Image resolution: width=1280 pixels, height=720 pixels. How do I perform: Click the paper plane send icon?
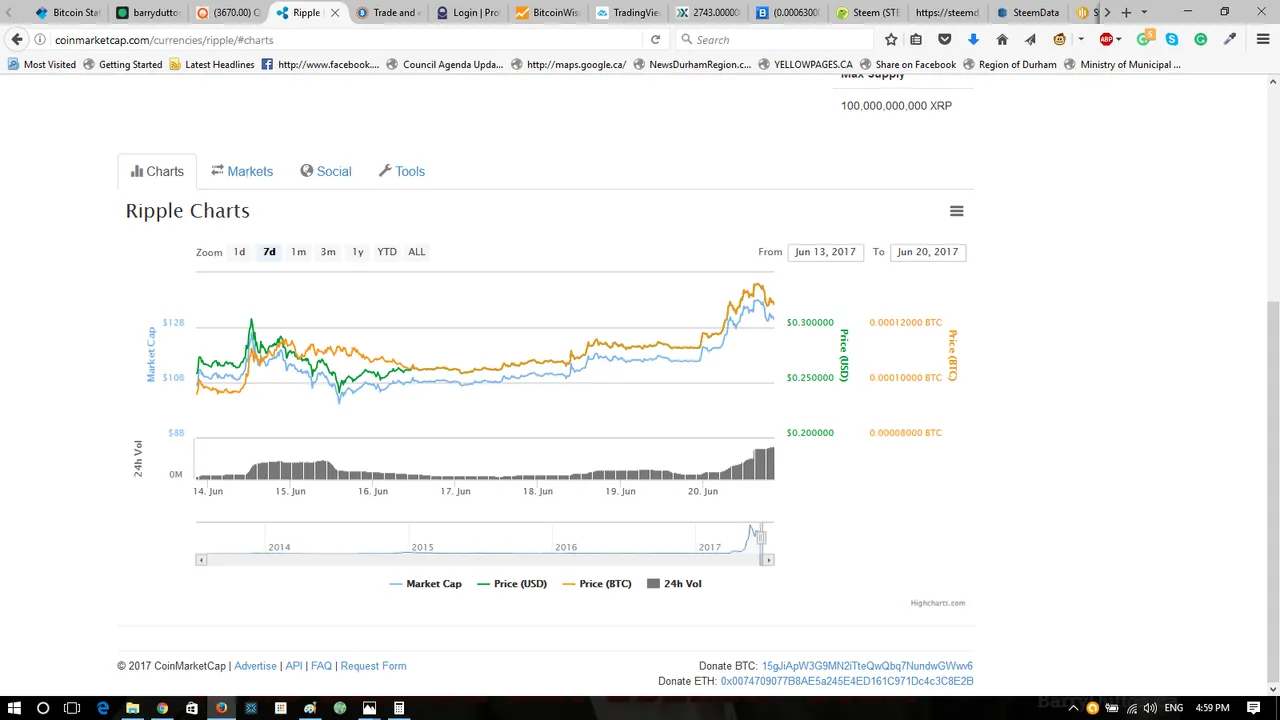click(1031, 40)
